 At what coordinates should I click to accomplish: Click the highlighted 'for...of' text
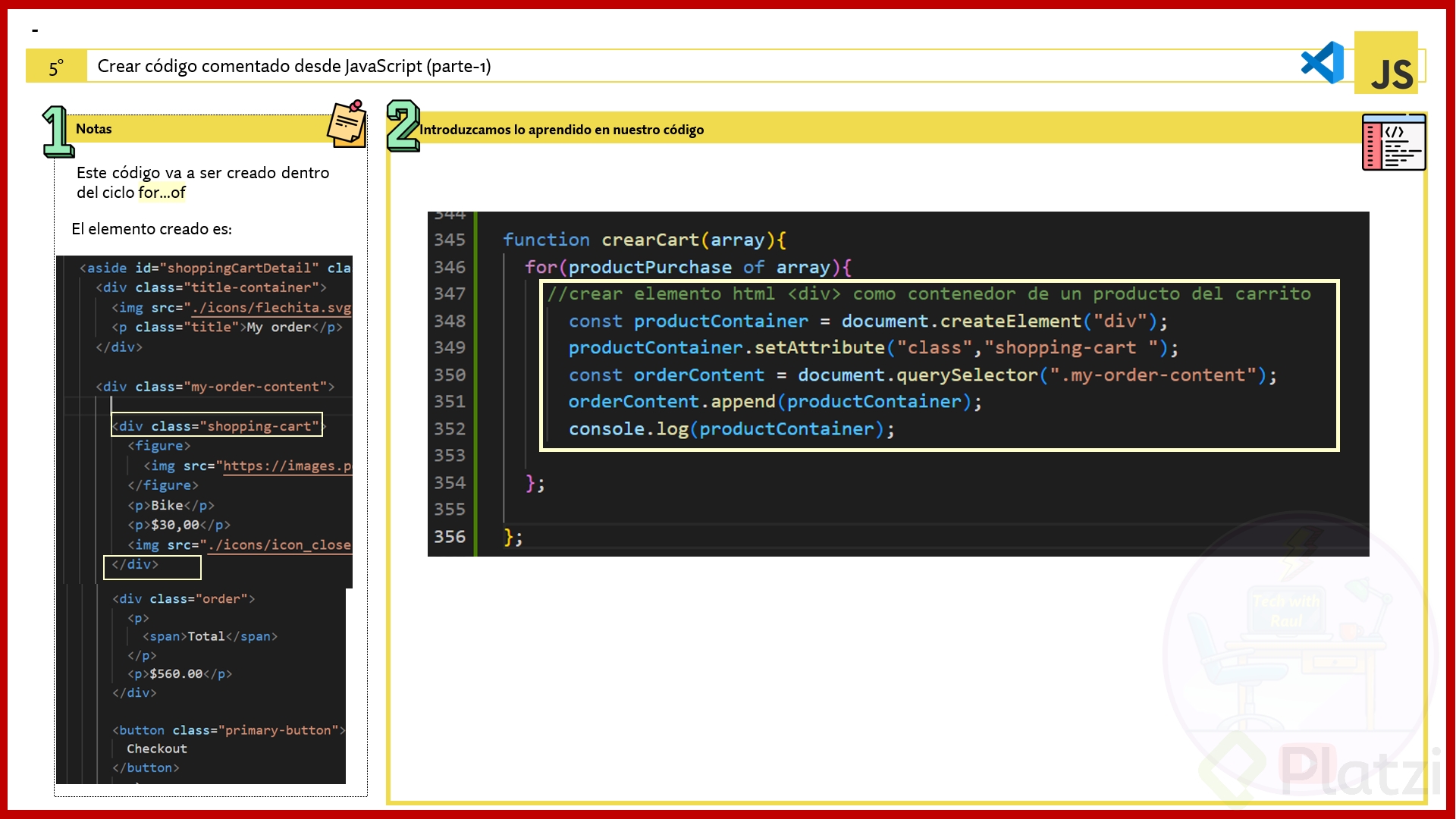click(162, 193)
